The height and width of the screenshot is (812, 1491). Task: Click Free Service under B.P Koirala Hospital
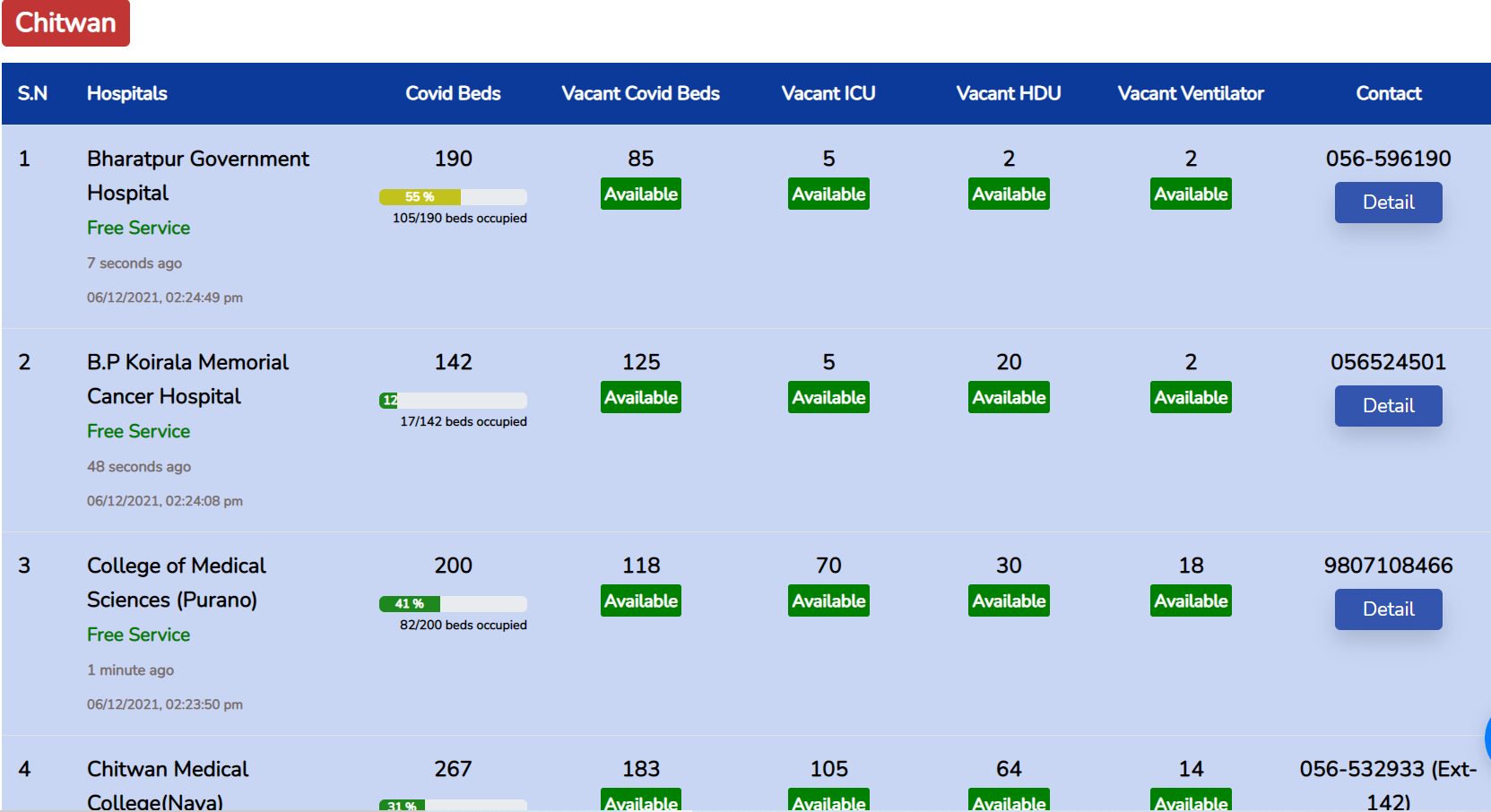coord(139,431)
